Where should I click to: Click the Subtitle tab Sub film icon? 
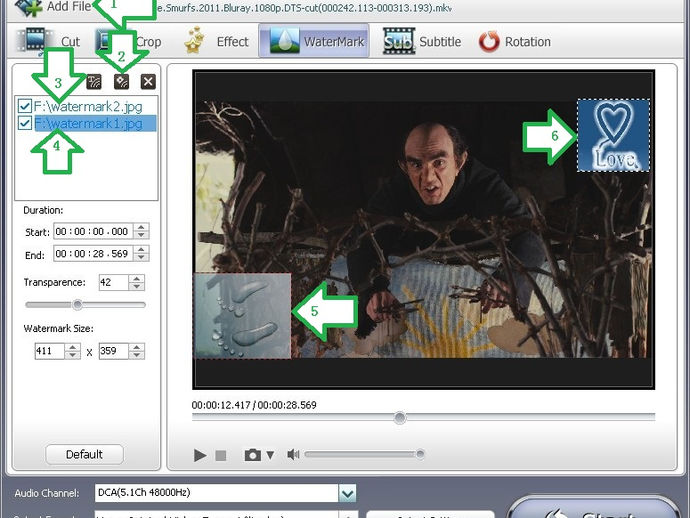click(x=399, y=41)
